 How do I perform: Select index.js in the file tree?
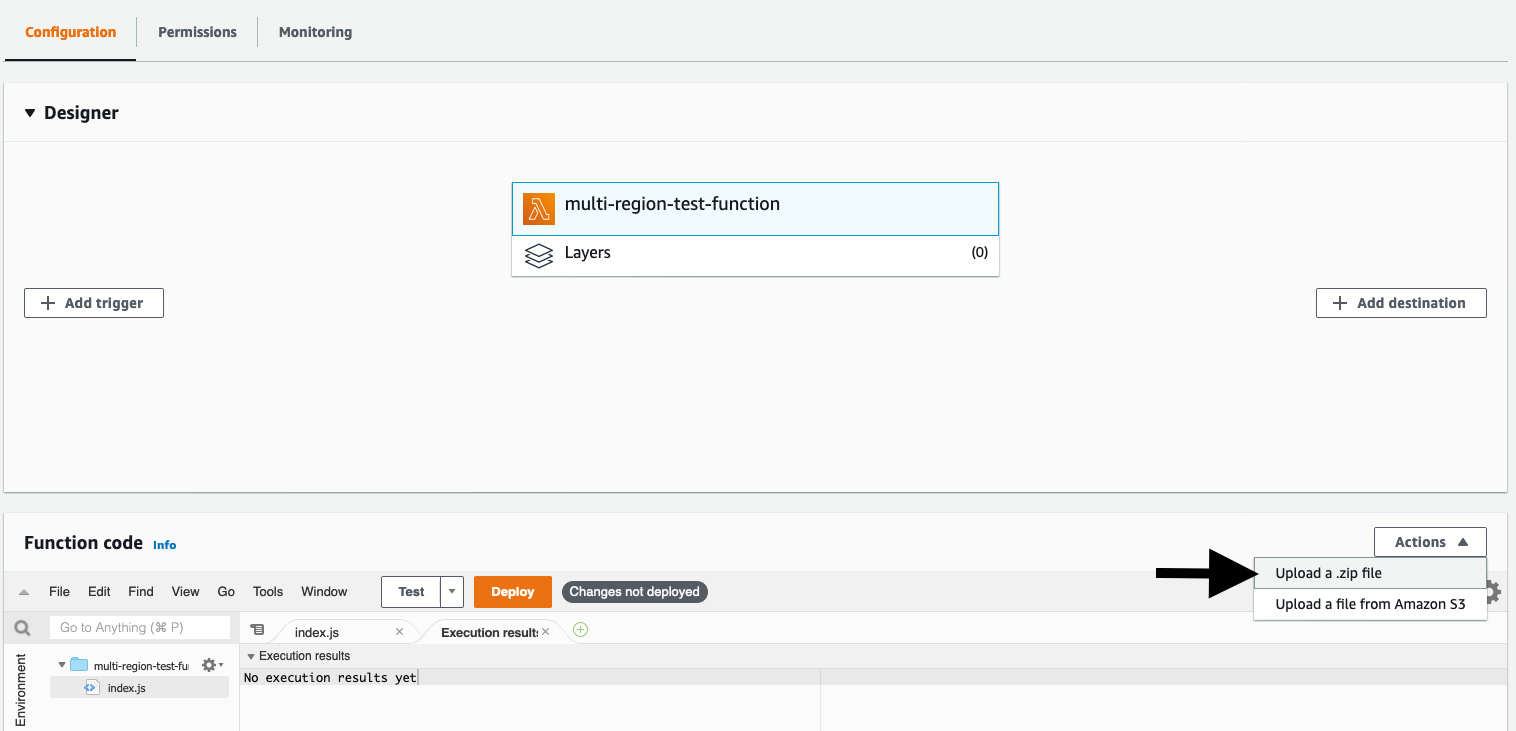tap(140, 688)
